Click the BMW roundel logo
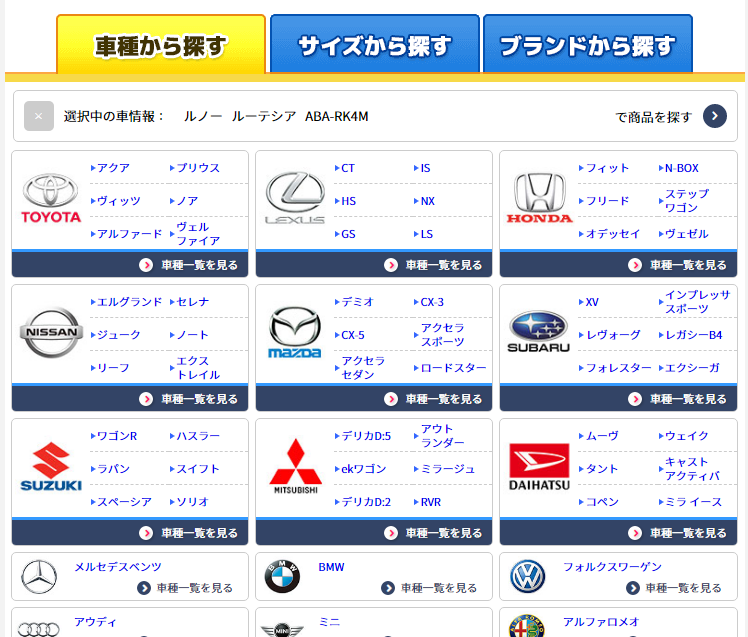 (282, 576)
